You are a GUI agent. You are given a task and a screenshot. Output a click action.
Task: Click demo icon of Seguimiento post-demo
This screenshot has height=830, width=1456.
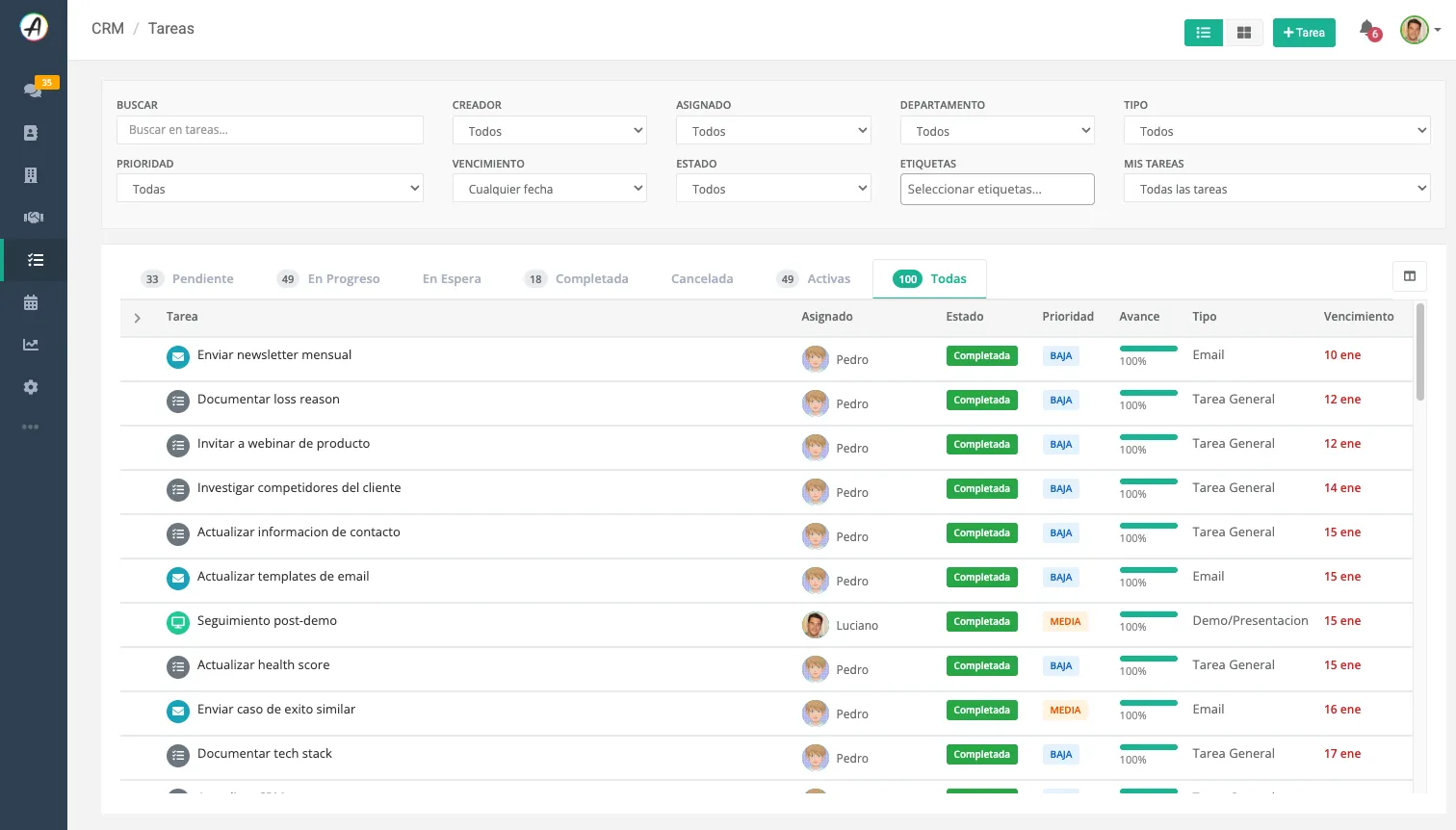(x=178, y=623)
